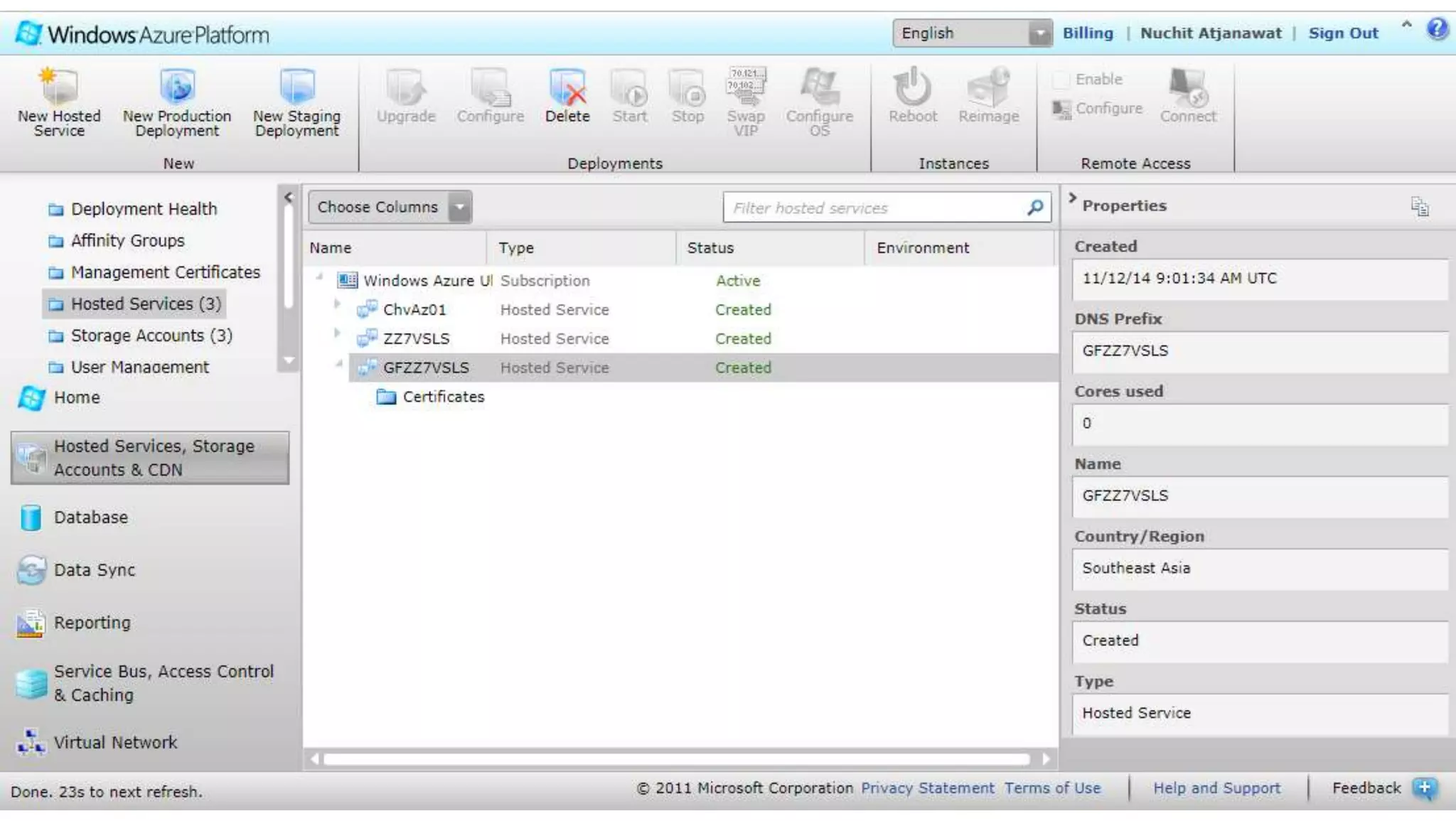
Task: Open Virtual Network section
Action: point(115,742)
